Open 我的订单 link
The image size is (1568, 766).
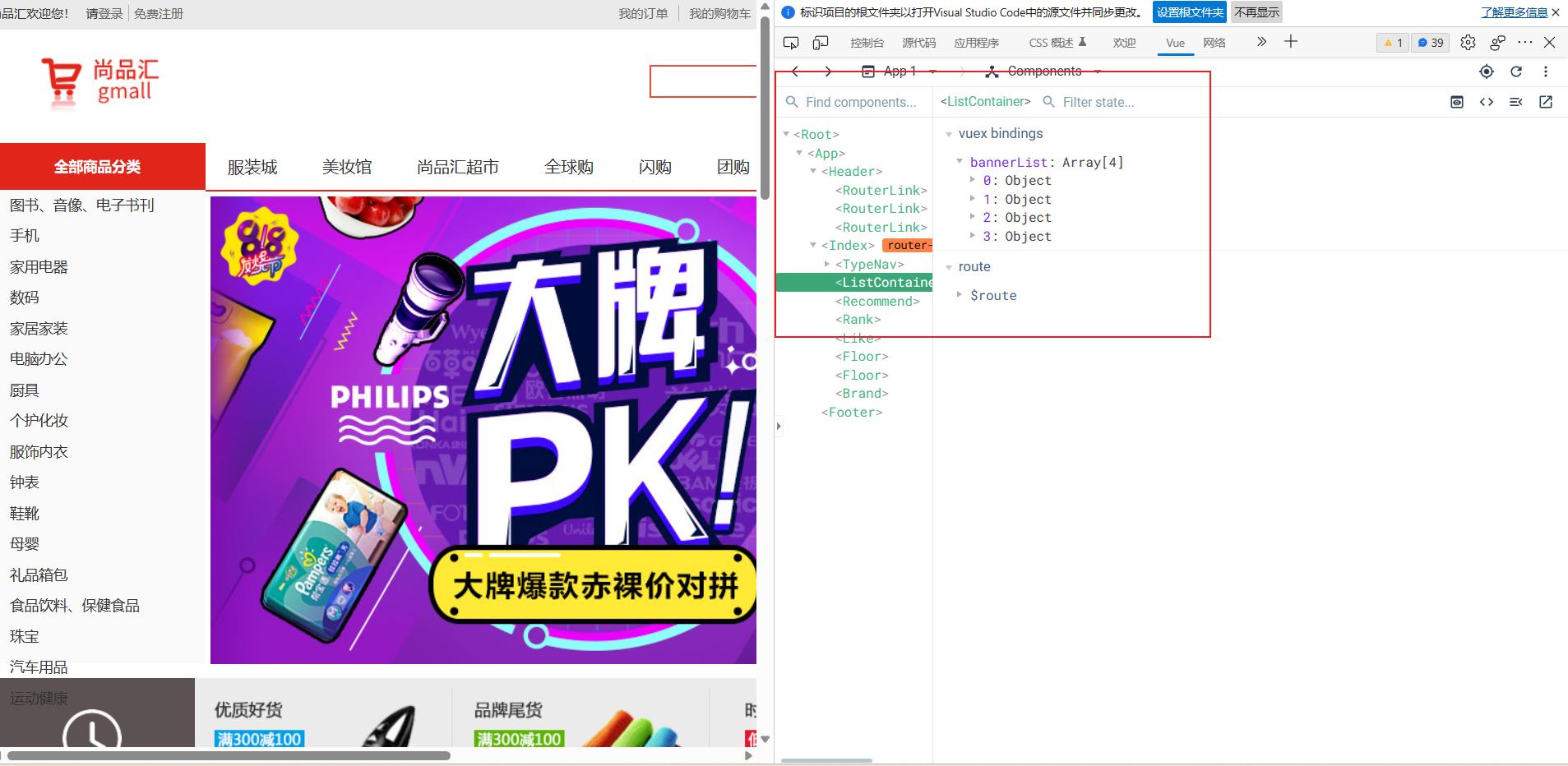pyautogui.click(x=643, y=14)
